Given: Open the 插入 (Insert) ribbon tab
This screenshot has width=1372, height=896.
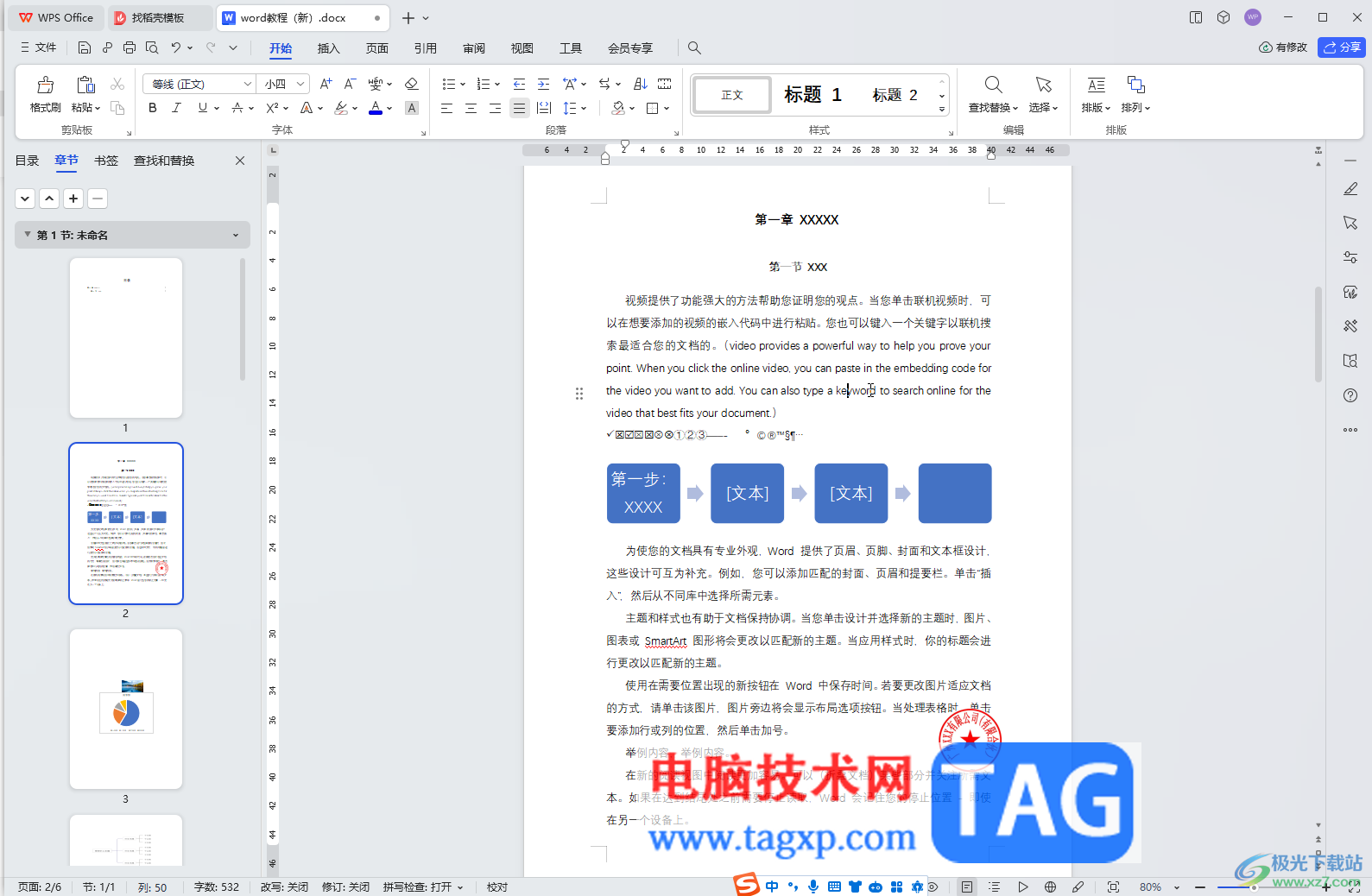Looking at the screenshot, I should click(x=329, y=48).
